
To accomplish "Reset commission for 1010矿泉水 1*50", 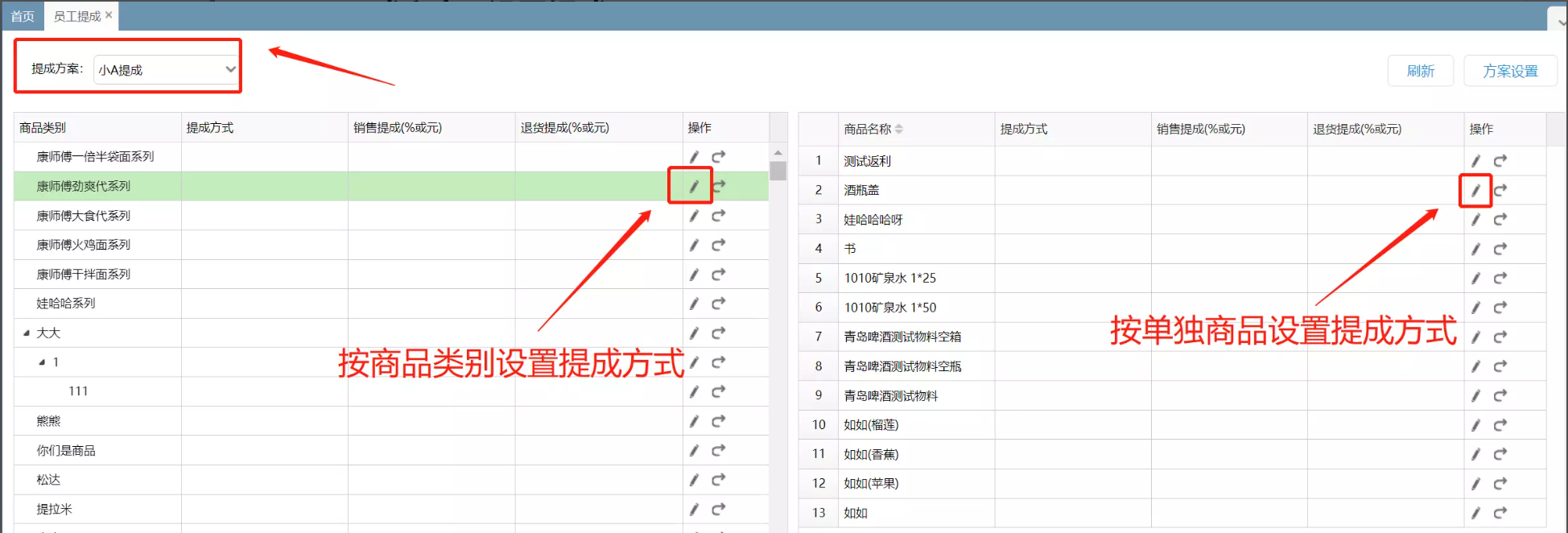I will (1500, 308).
